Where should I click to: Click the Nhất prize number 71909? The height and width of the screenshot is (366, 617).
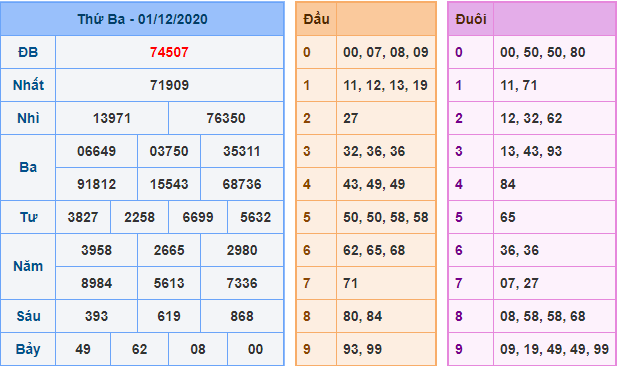click(x=169, y=85)
